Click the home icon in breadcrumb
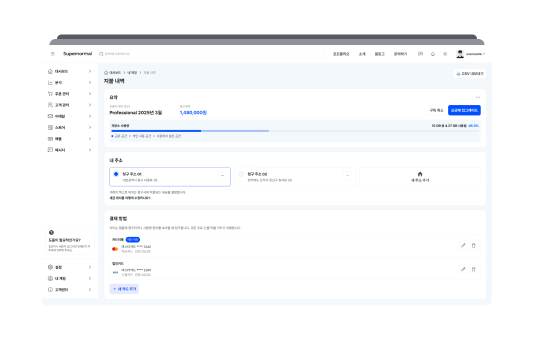Image resolution: width=534 pixels, height=360 pixels. 106,73
